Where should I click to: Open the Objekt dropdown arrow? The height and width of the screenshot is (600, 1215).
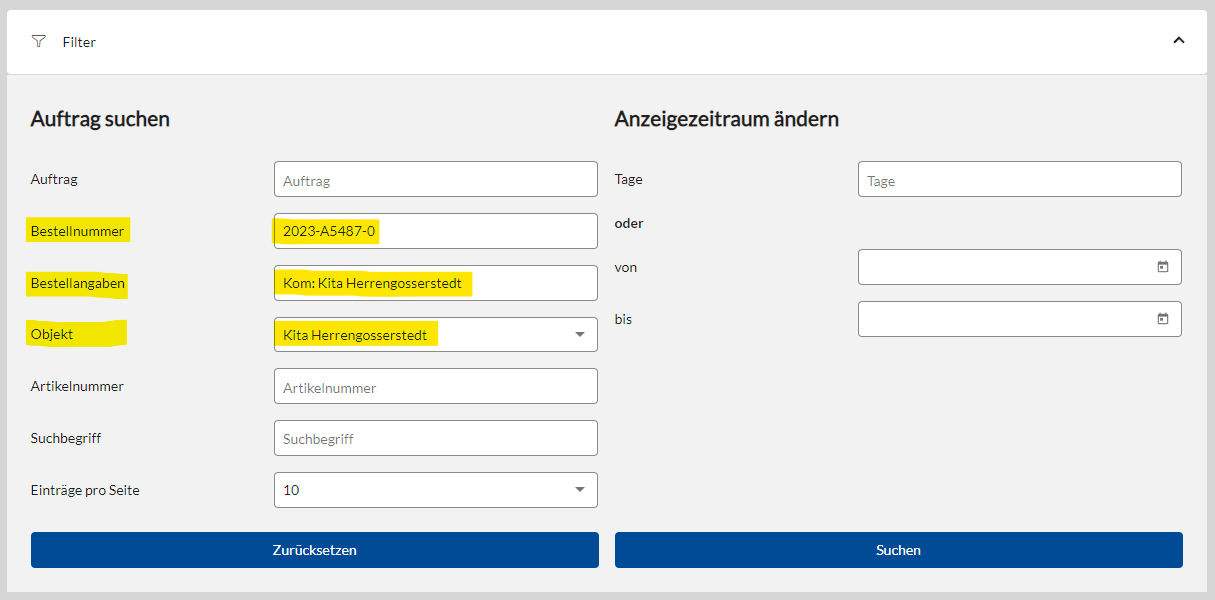[580, 335]
